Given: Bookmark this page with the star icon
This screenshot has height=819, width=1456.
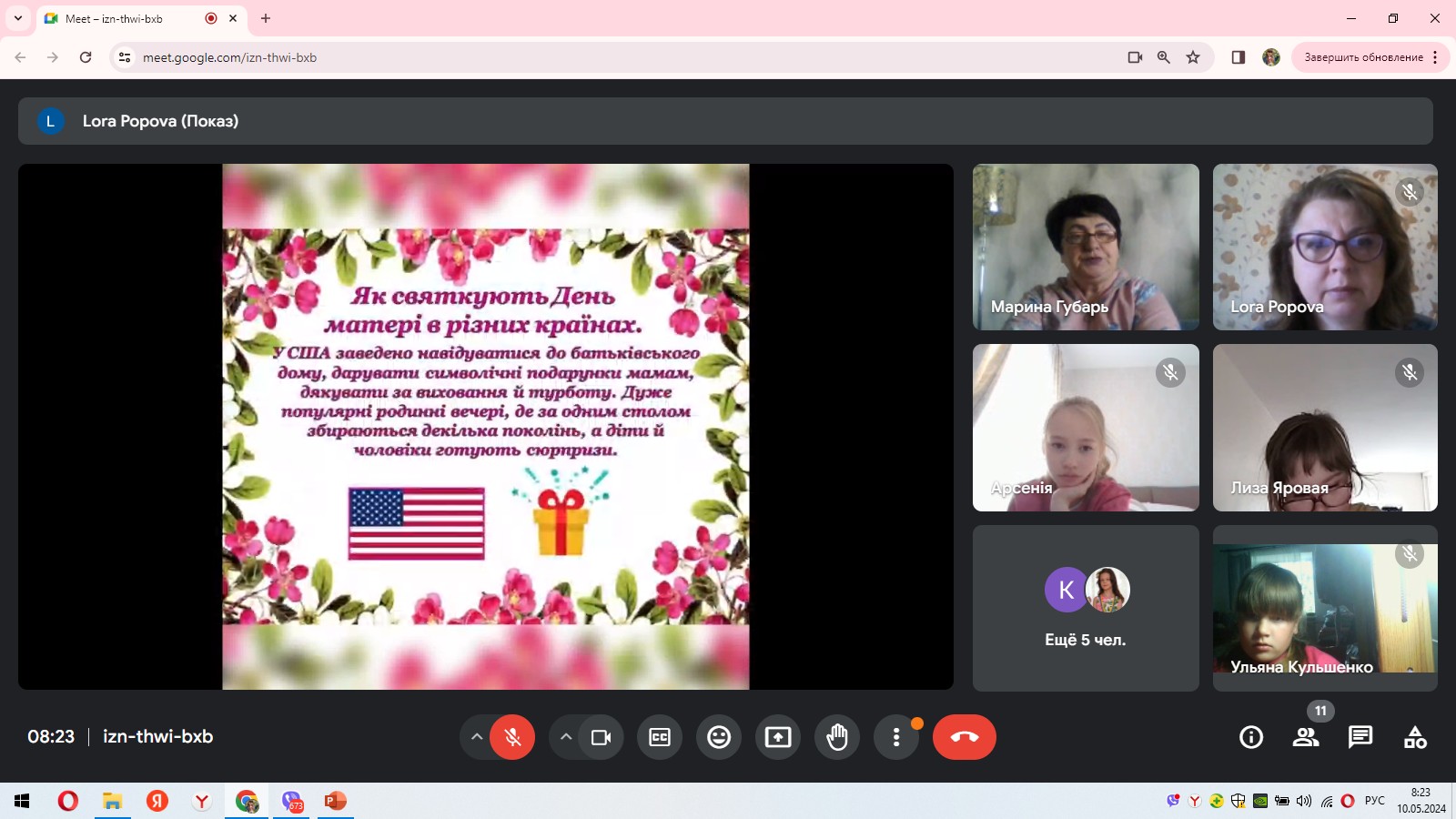Looking at the screenshot, I should (x=1193, y=57).
